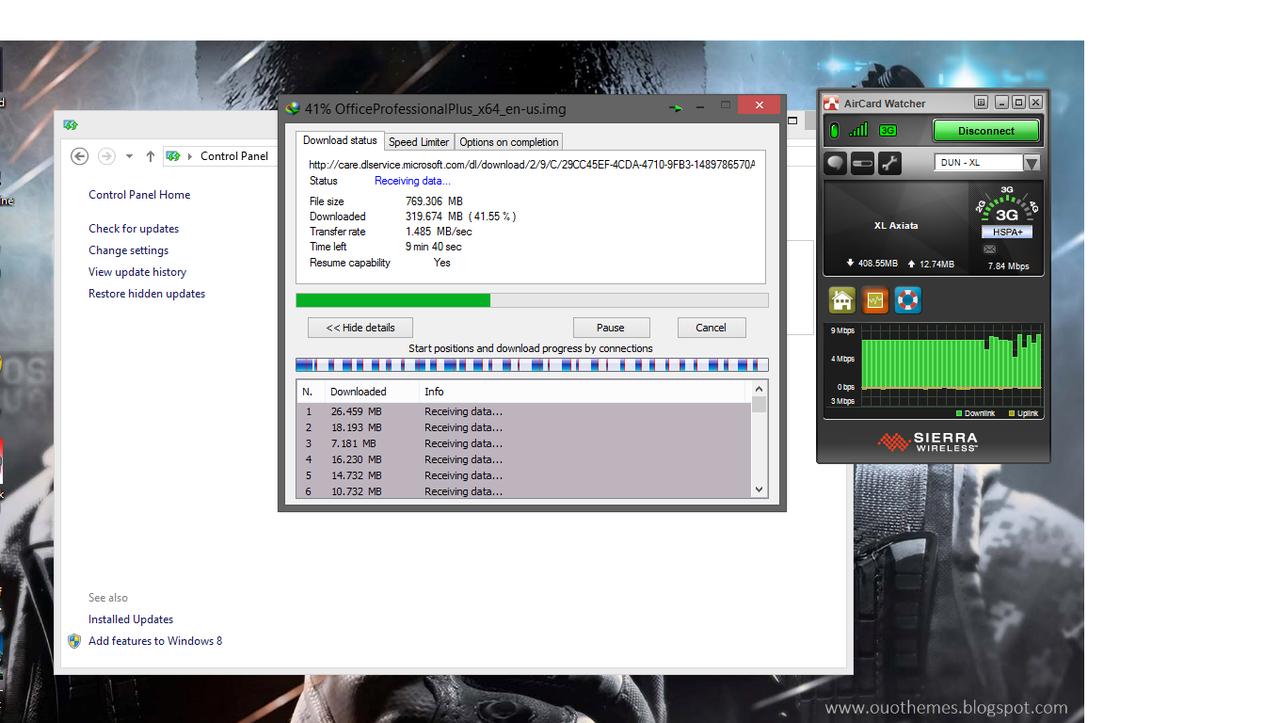Click the Info column header

click(x=584, y=391)
